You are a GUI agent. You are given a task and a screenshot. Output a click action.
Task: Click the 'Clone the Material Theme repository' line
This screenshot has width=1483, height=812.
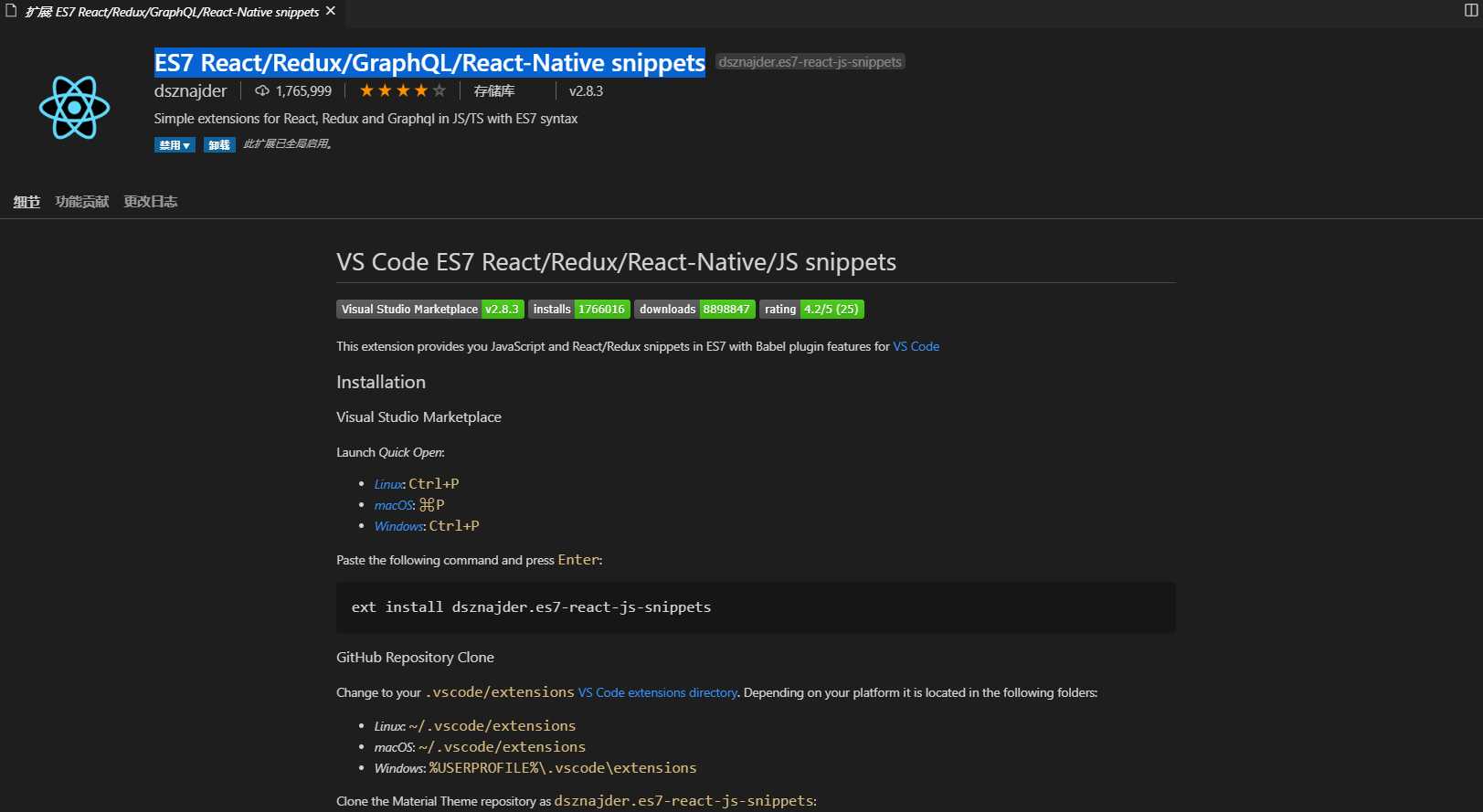[x=577, y=801]
